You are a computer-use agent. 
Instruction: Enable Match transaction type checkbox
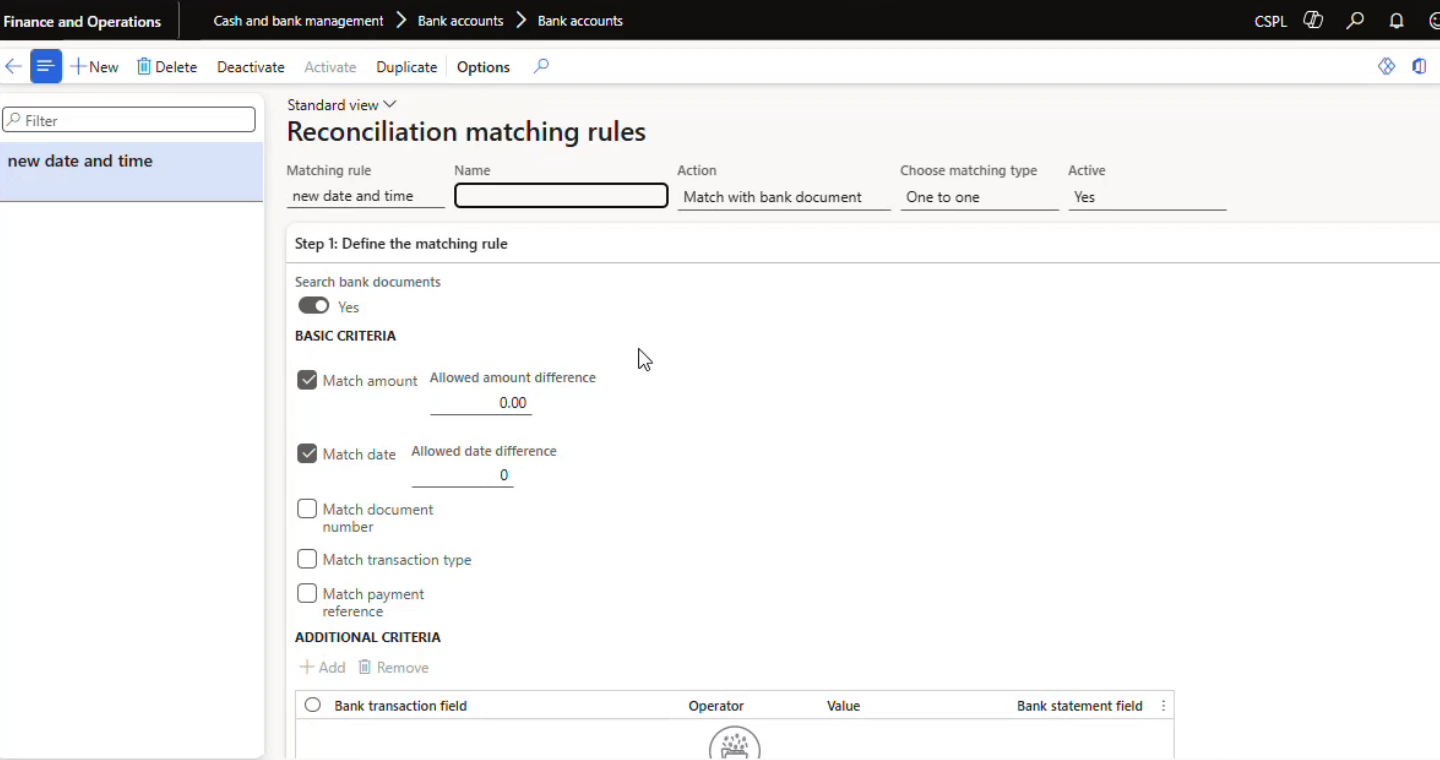307,559
